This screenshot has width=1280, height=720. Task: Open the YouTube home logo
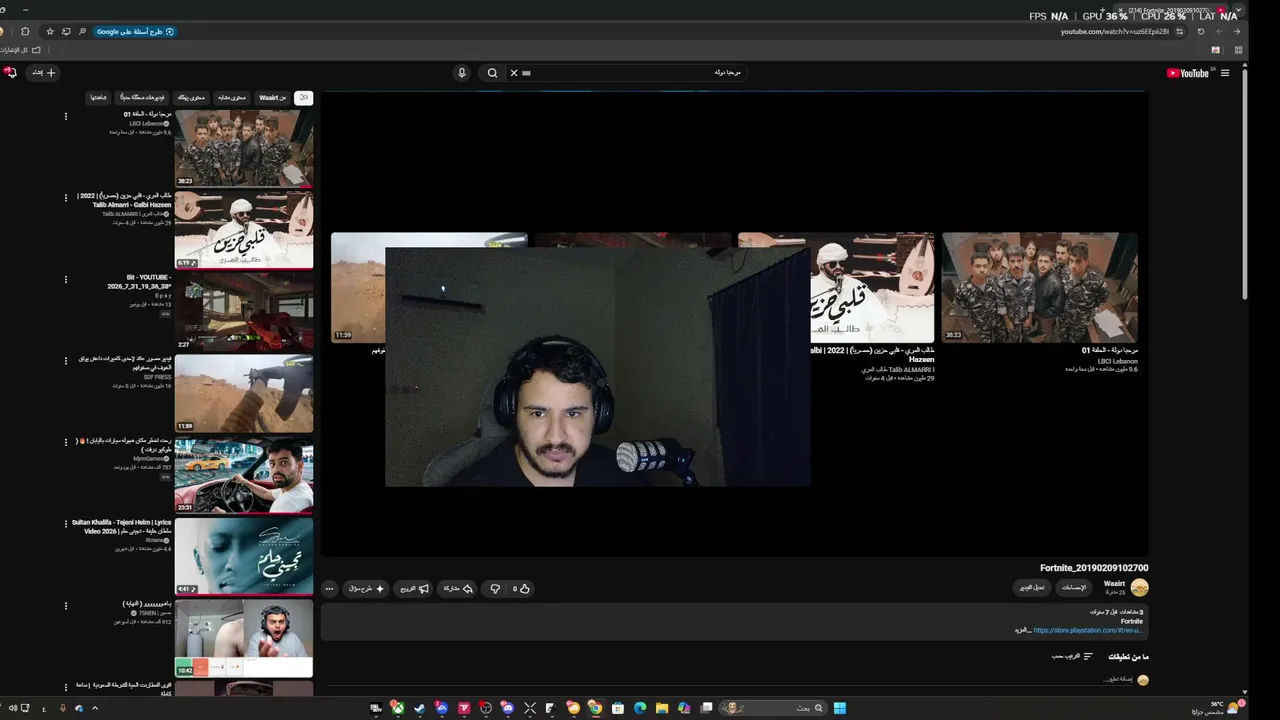click(1188, 73)
